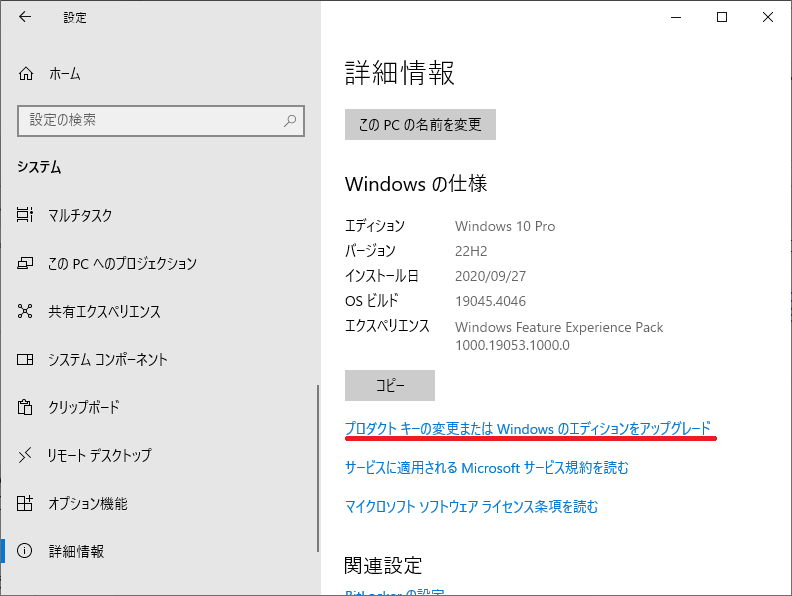Click the home icon beside ホーム
The image size is (792, 596).
26,74
